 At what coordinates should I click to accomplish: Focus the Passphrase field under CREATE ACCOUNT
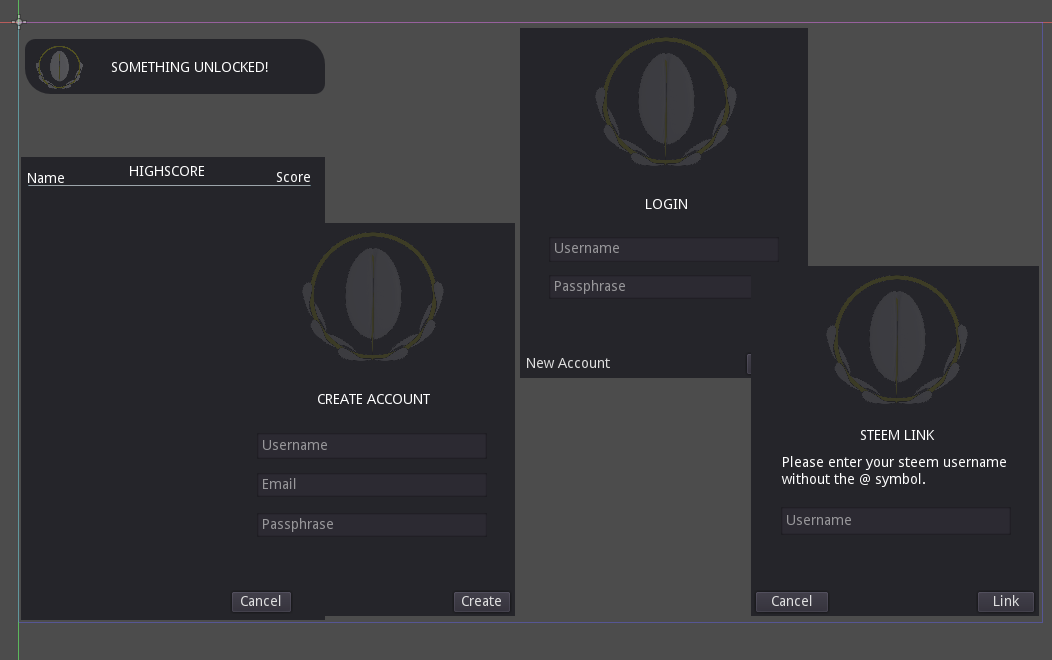(x=372, y=525)
